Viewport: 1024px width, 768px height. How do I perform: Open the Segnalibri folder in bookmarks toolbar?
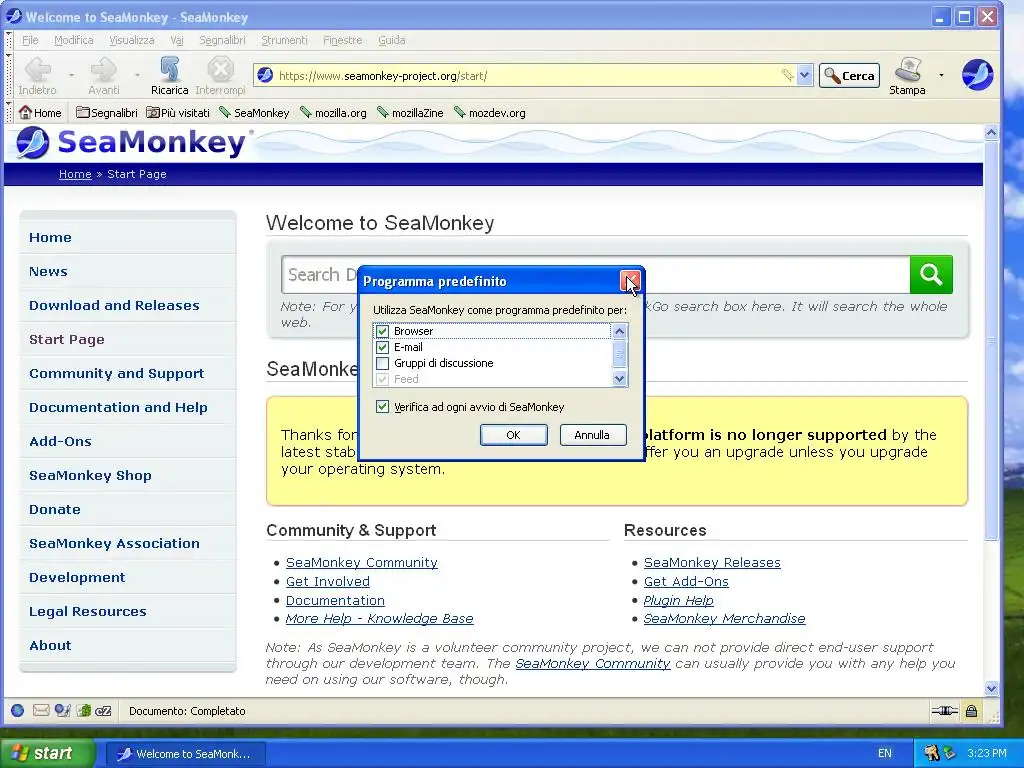[106, 112]
